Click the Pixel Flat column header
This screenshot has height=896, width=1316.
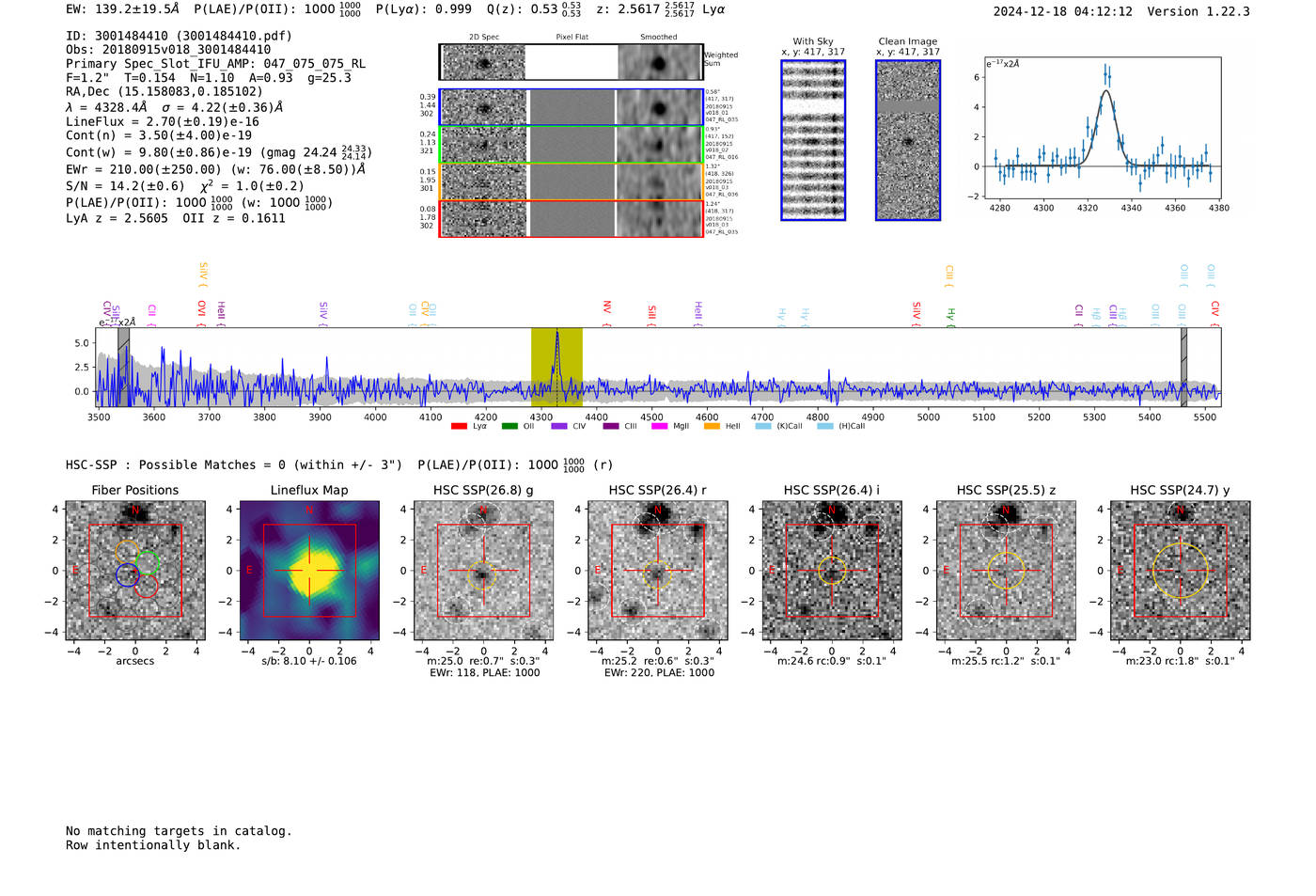[x=572, y=38]
